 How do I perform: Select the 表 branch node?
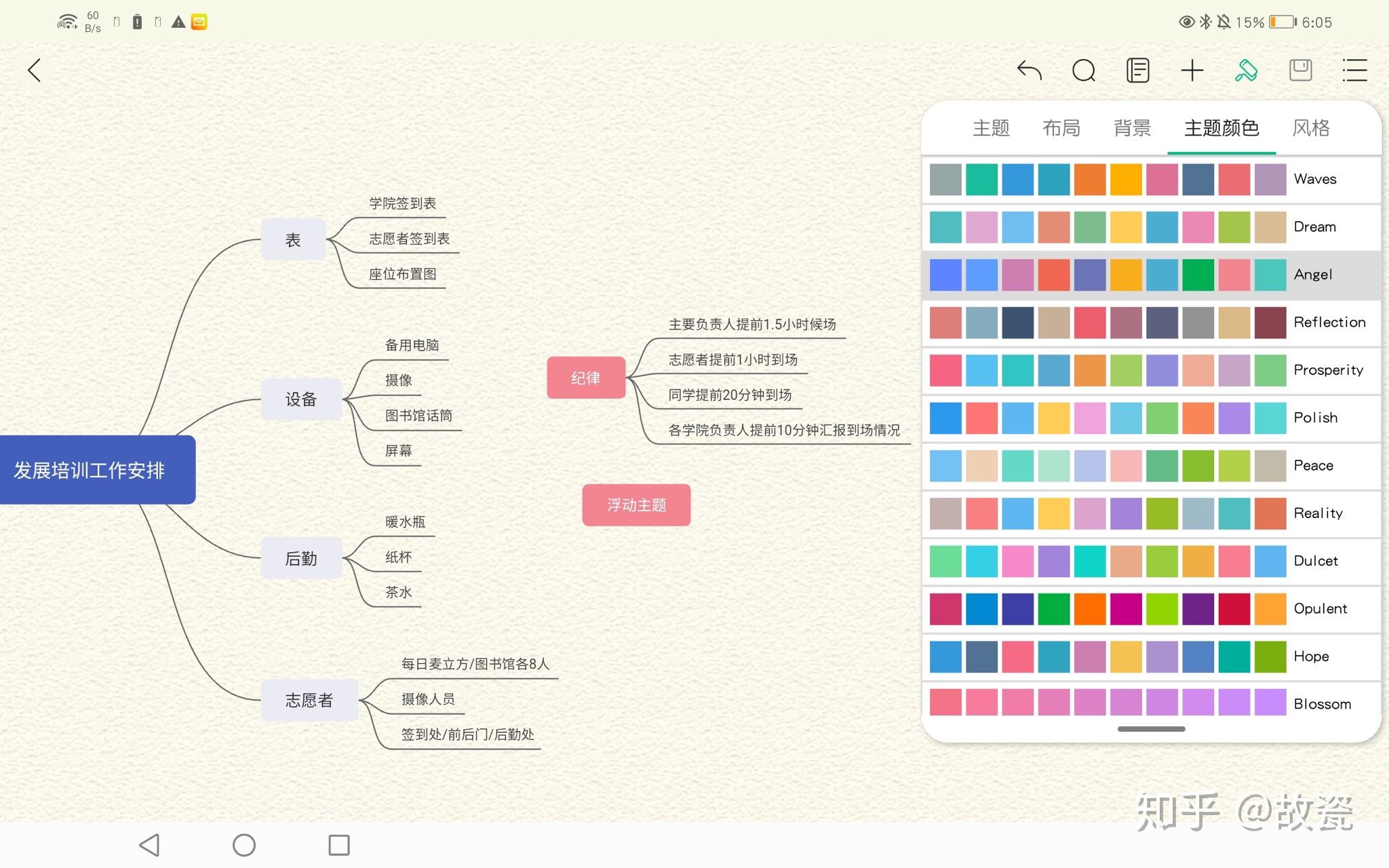(x=293, y=239)
